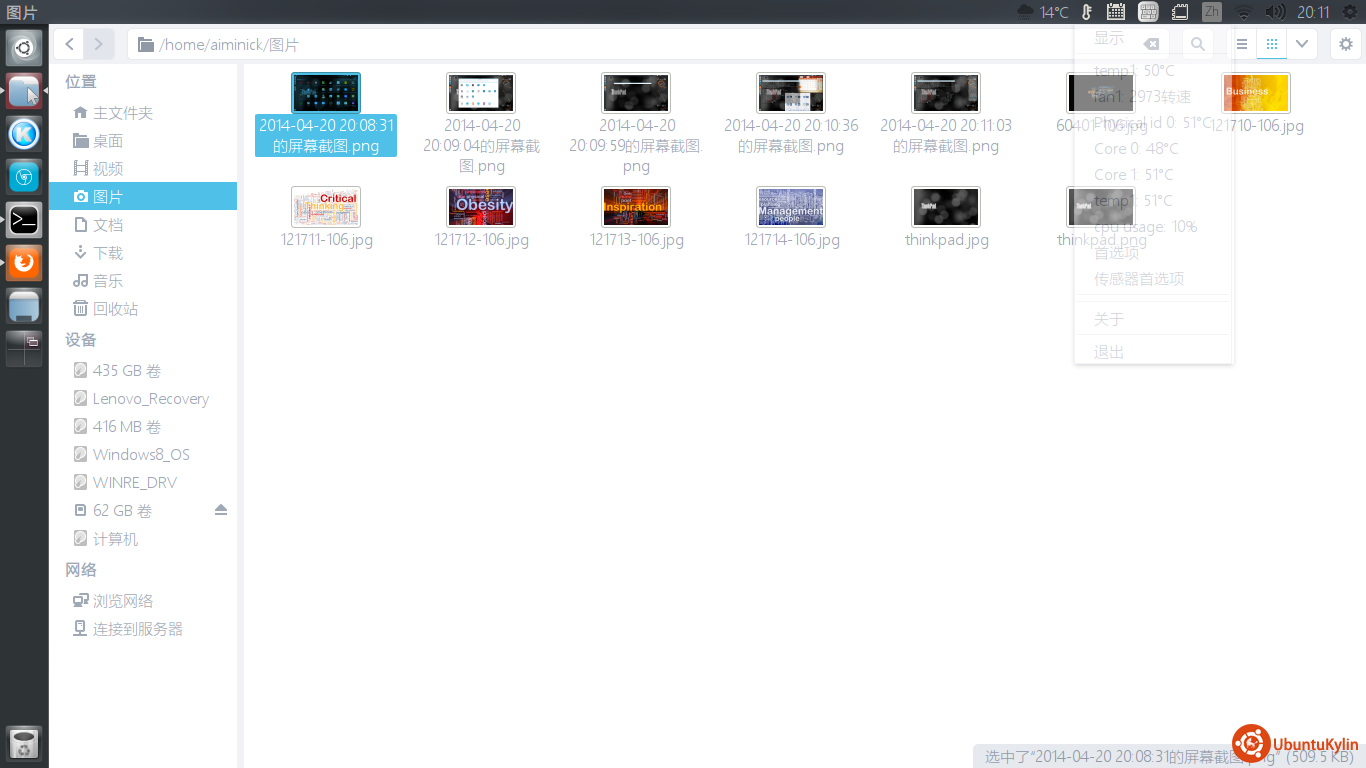Open the Ubuntu Dash home button
This screenshot has height=768, width=1366.
tap(24, 47)
